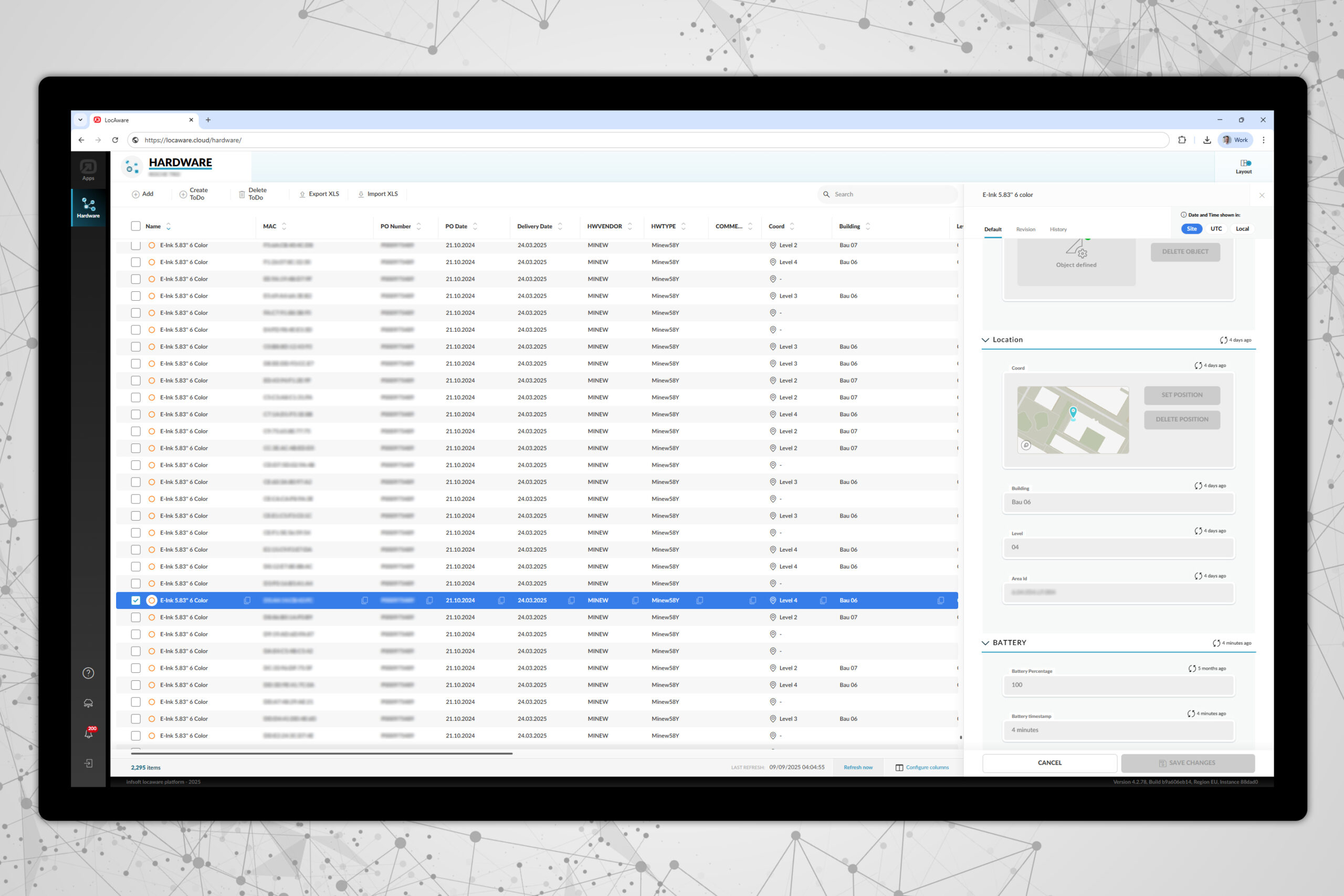Switch date and time display to UTC
1344x896 pixels.
(1215, 228)
